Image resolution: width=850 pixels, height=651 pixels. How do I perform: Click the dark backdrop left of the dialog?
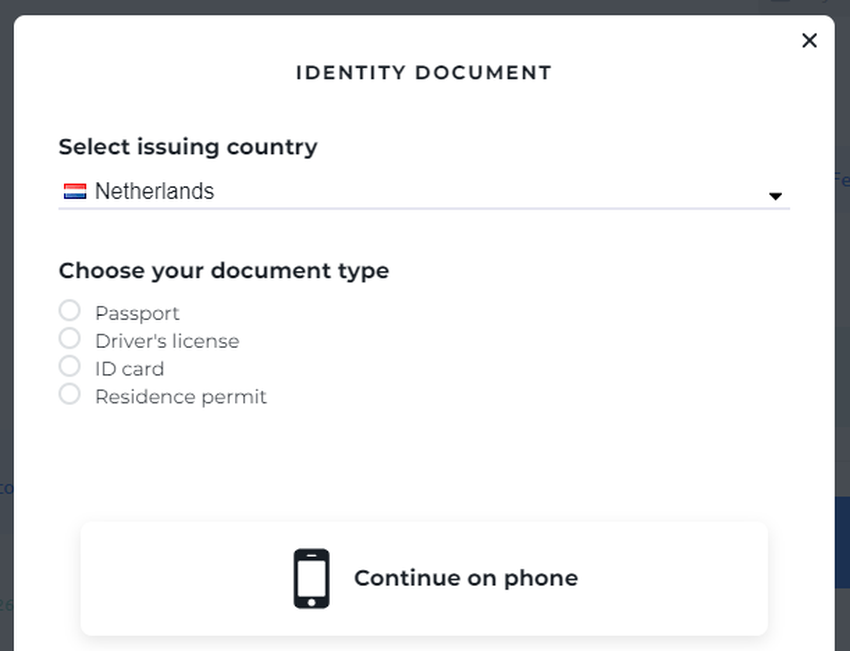pos(6,300)
